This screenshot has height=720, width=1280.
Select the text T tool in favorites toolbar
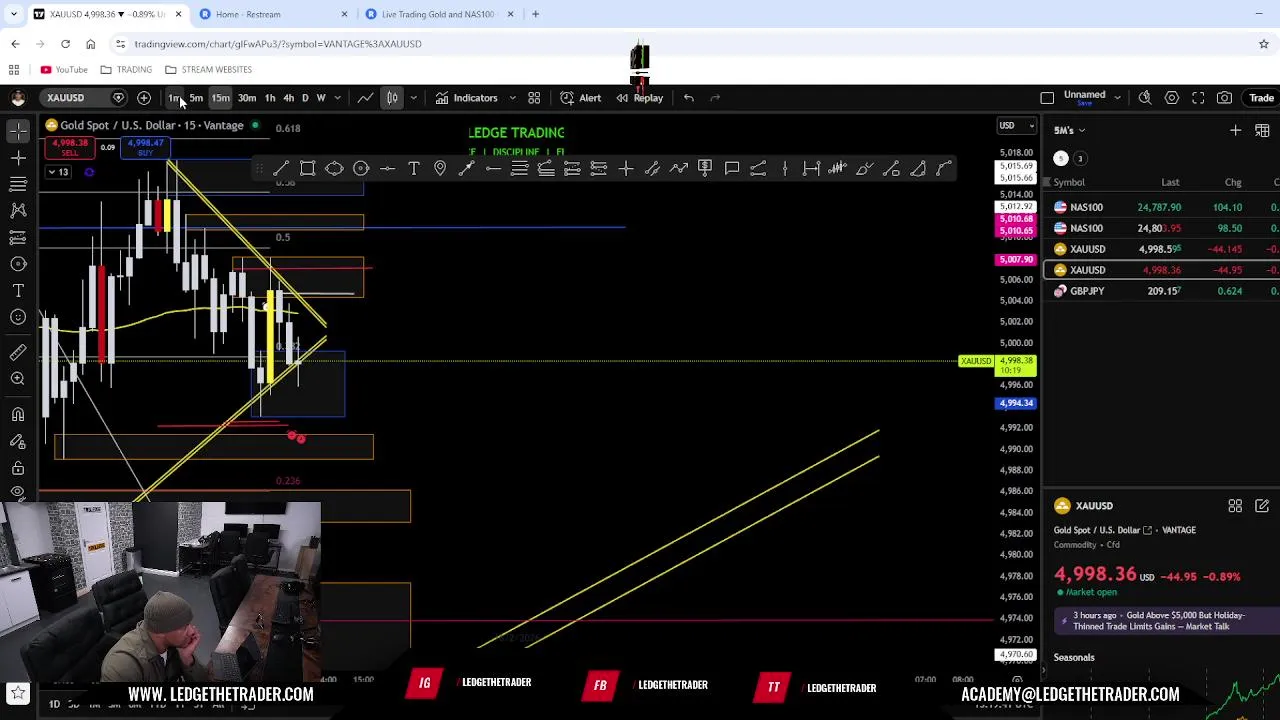(x=414, y=168)
